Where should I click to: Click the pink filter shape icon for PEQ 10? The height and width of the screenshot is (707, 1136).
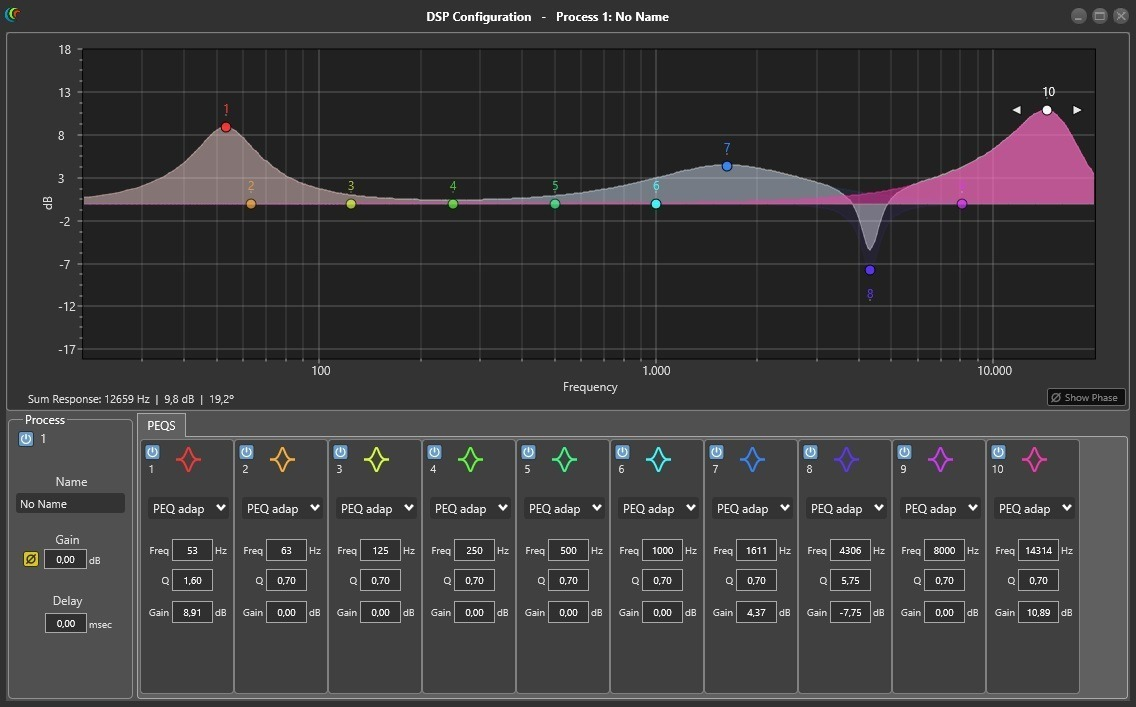point(1035,460)
